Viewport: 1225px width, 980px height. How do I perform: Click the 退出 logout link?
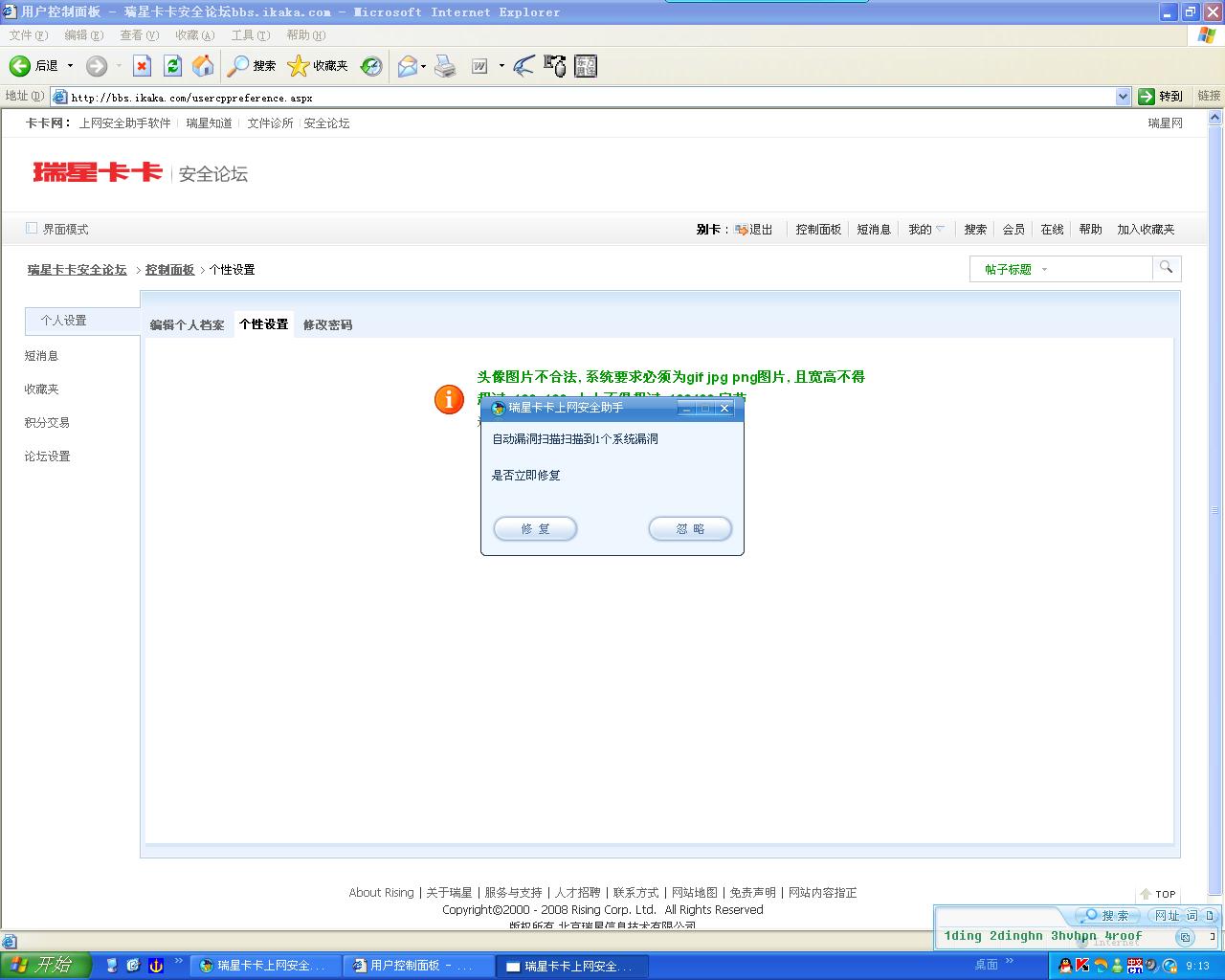click(x=761, y=230)
